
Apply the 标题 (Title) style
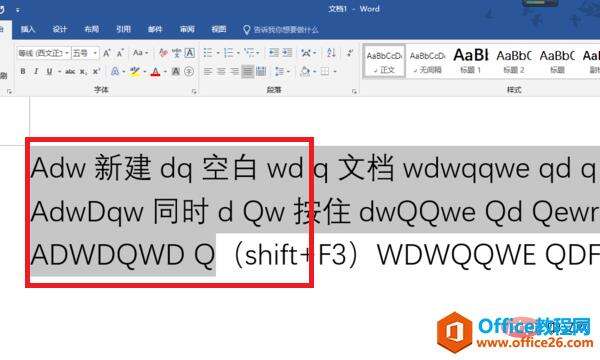pyautogui.click(x=557, y=62)
